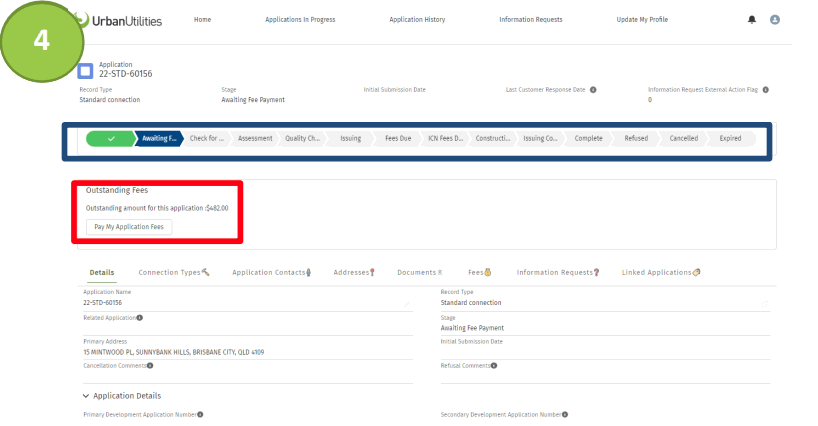Go to Home in top navigation

click(202, 20)
